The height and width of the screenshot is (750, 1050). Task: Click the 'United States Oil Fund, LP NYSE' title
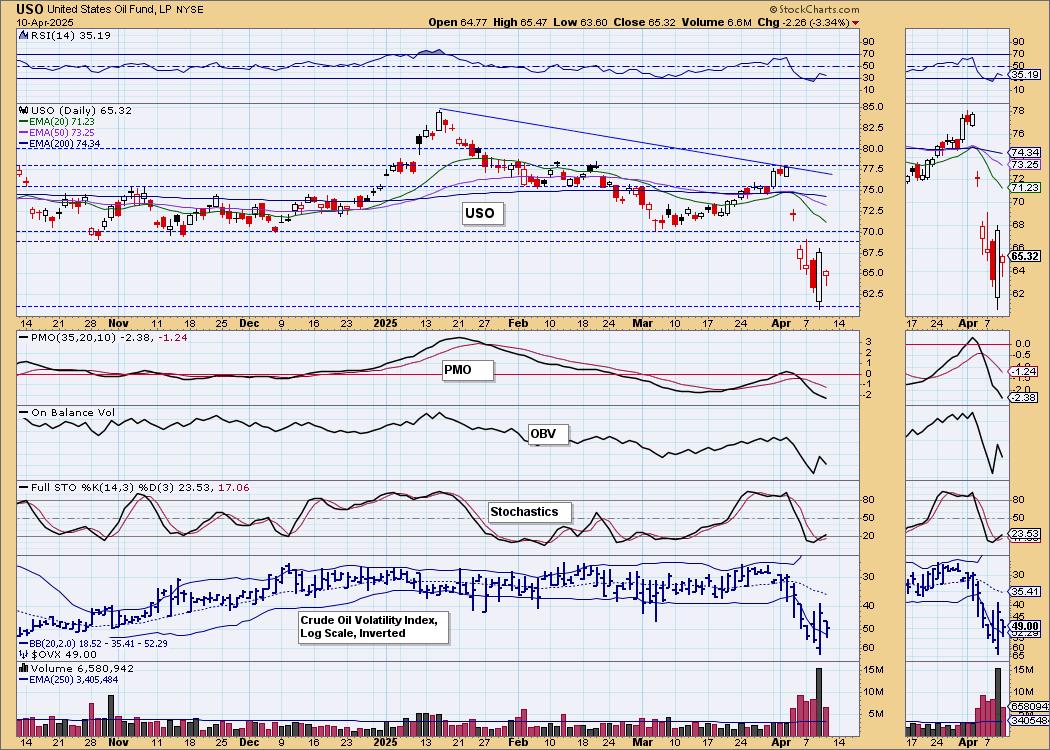125,9
